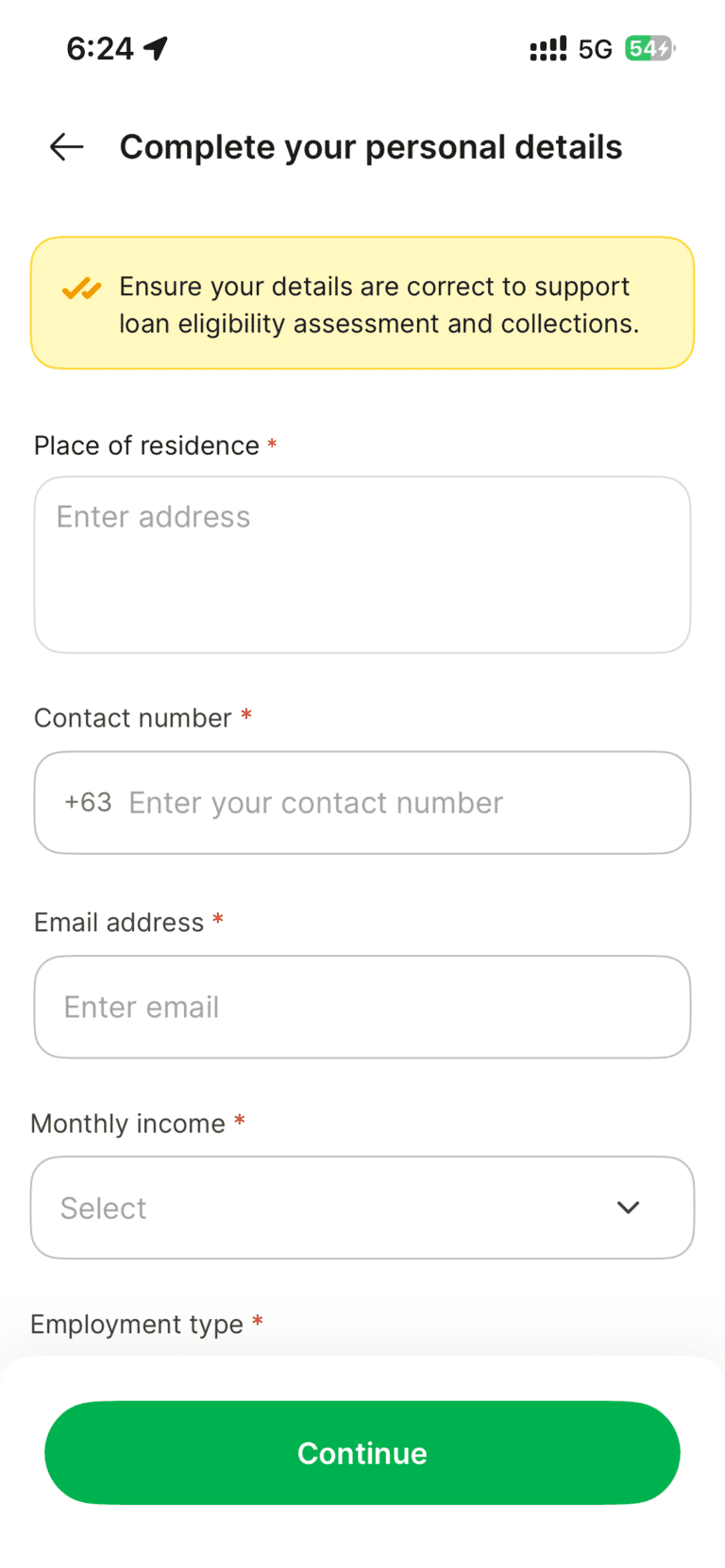Tap the battery indicator icon
725x1568 pixels.
(649, 48)
